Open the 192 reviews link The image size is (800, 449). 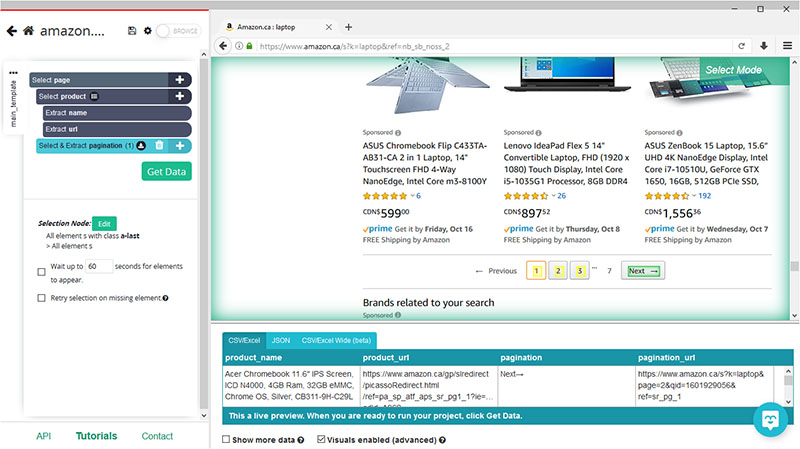pyautogui.click(x=705, y=196)
